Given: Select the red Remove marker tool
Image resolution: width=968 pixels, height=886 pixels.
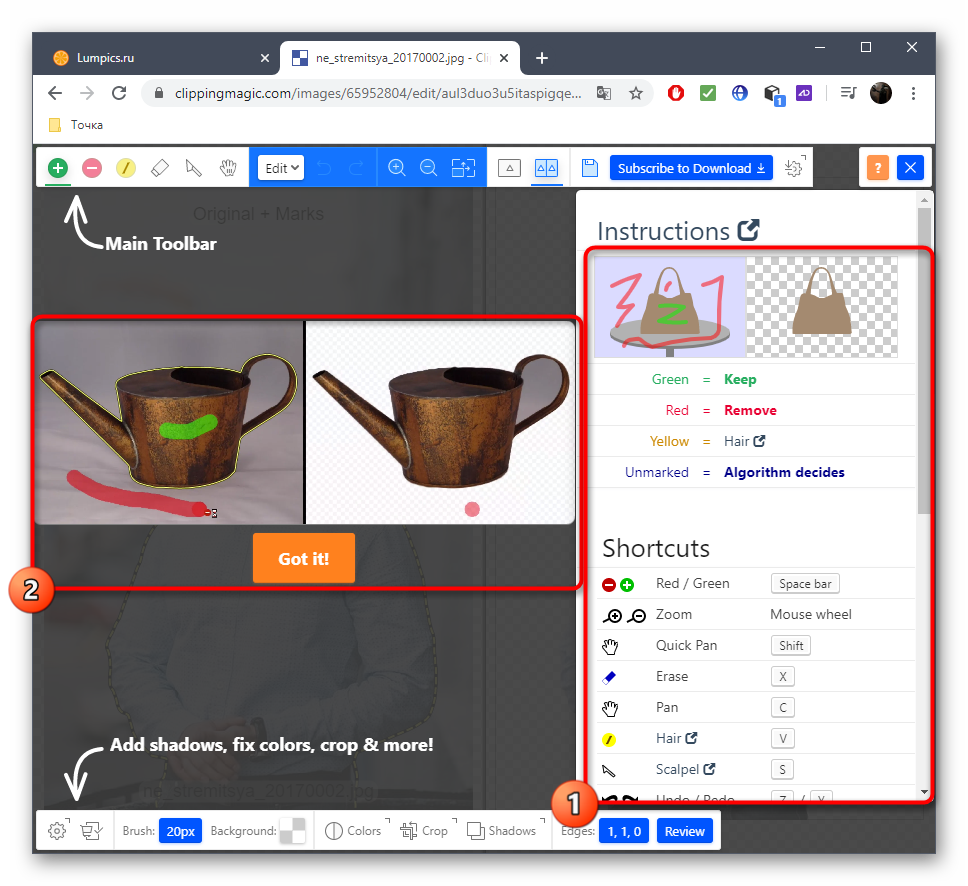Looking at the screenshot, I should [92, 168].
